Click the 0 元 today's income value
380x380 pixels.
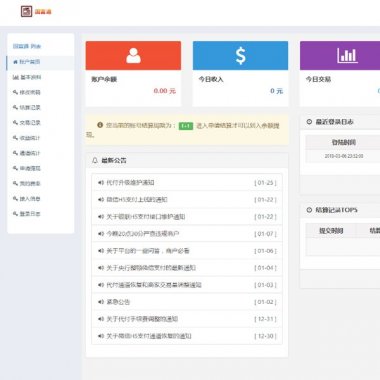coord(276,91)
